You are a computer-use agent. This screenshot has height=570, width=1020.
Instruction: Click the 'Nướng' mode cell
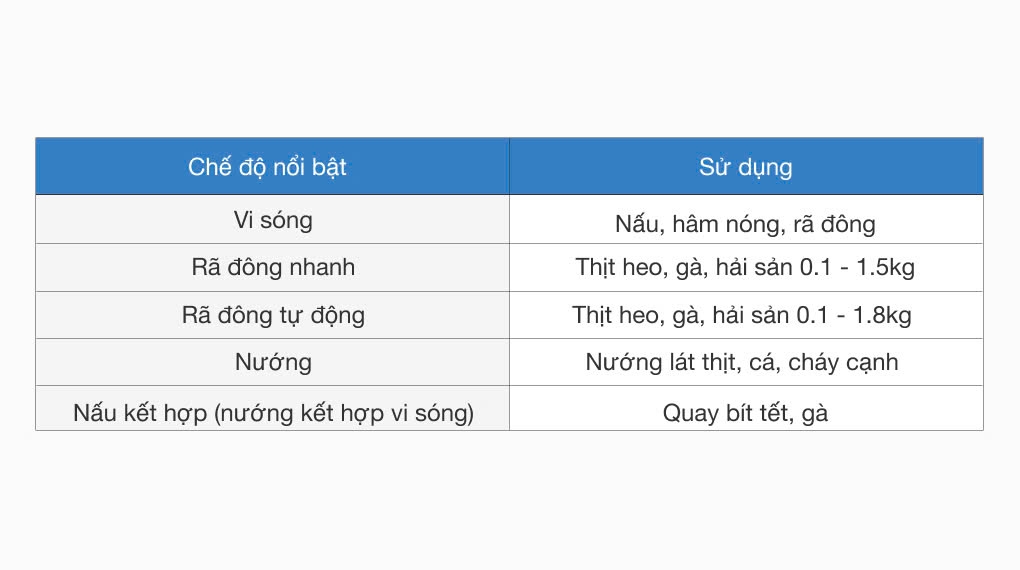pyautogui.click(x=273, y=362)
